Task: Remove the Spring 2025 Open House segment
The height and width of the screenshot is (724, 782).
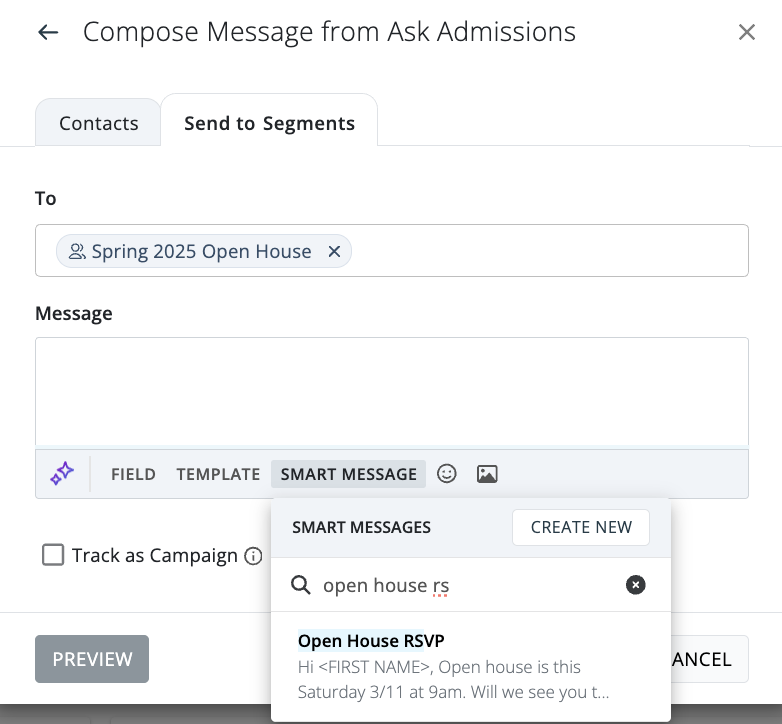Action: (335, 252)
